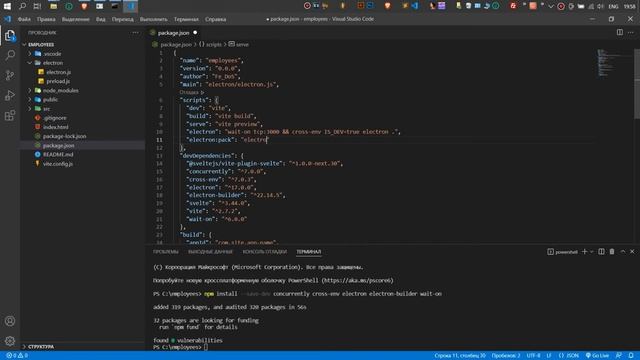
Task: Open .gitignore file in explorer
Action: 55,118
